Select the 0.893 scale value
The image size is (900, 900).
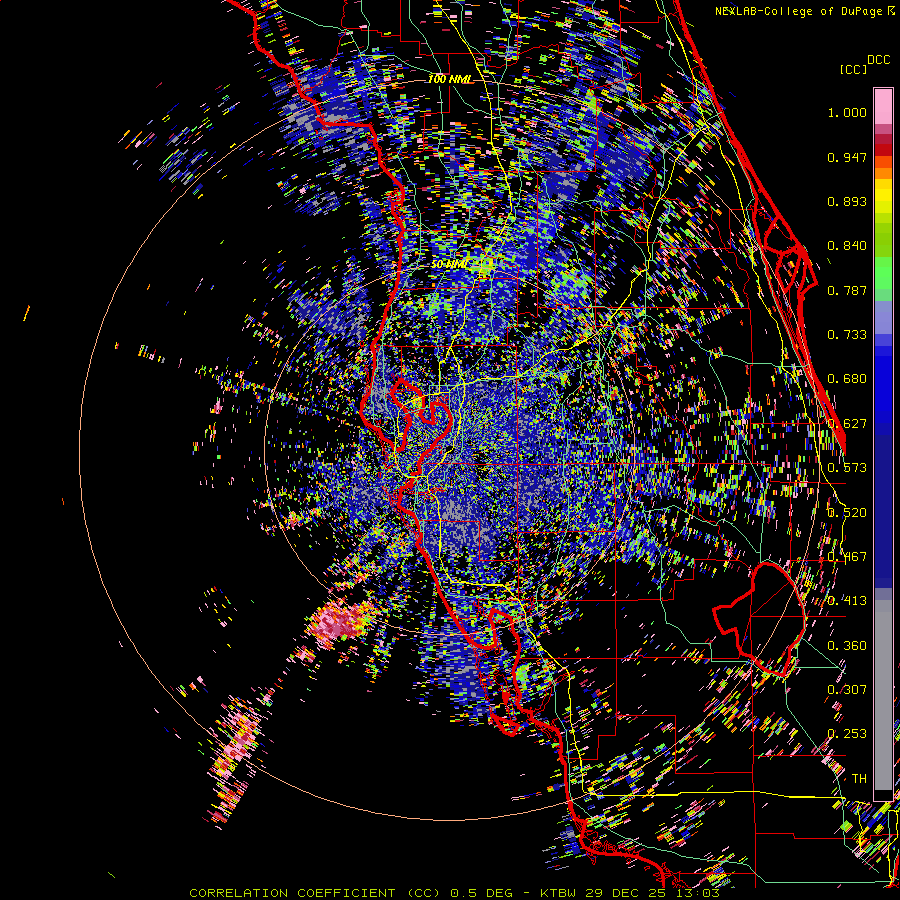pos(847,201)
